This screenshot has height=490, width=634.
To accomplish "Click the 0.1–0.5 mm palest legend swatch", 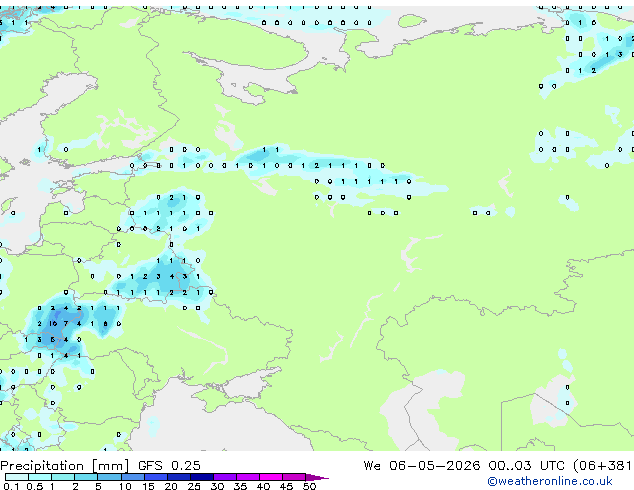I will [x=17, y=477].
